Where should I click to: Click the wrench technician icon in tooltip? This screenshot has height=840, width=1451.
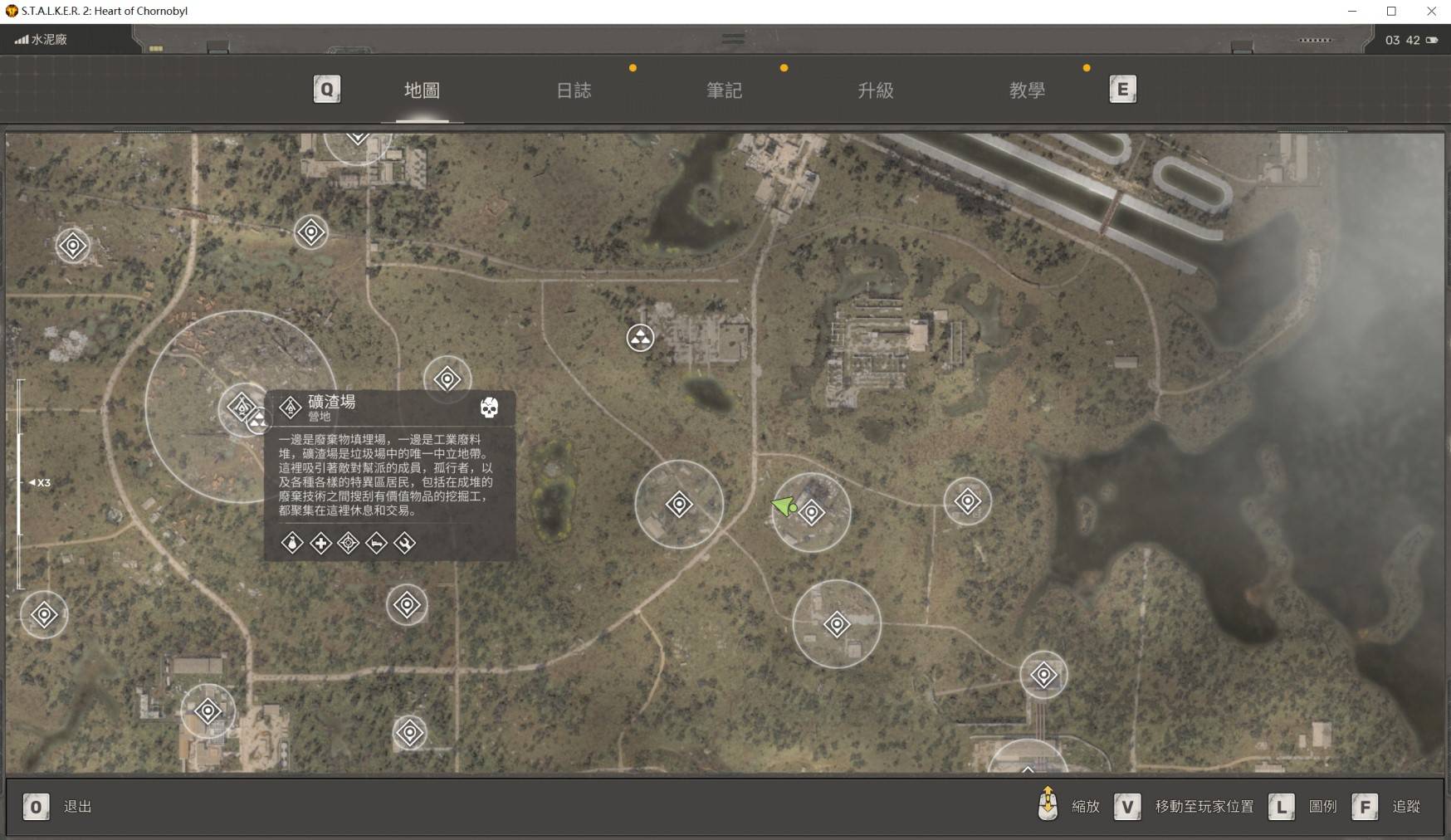pyautogui.click(x=404, y=543)
